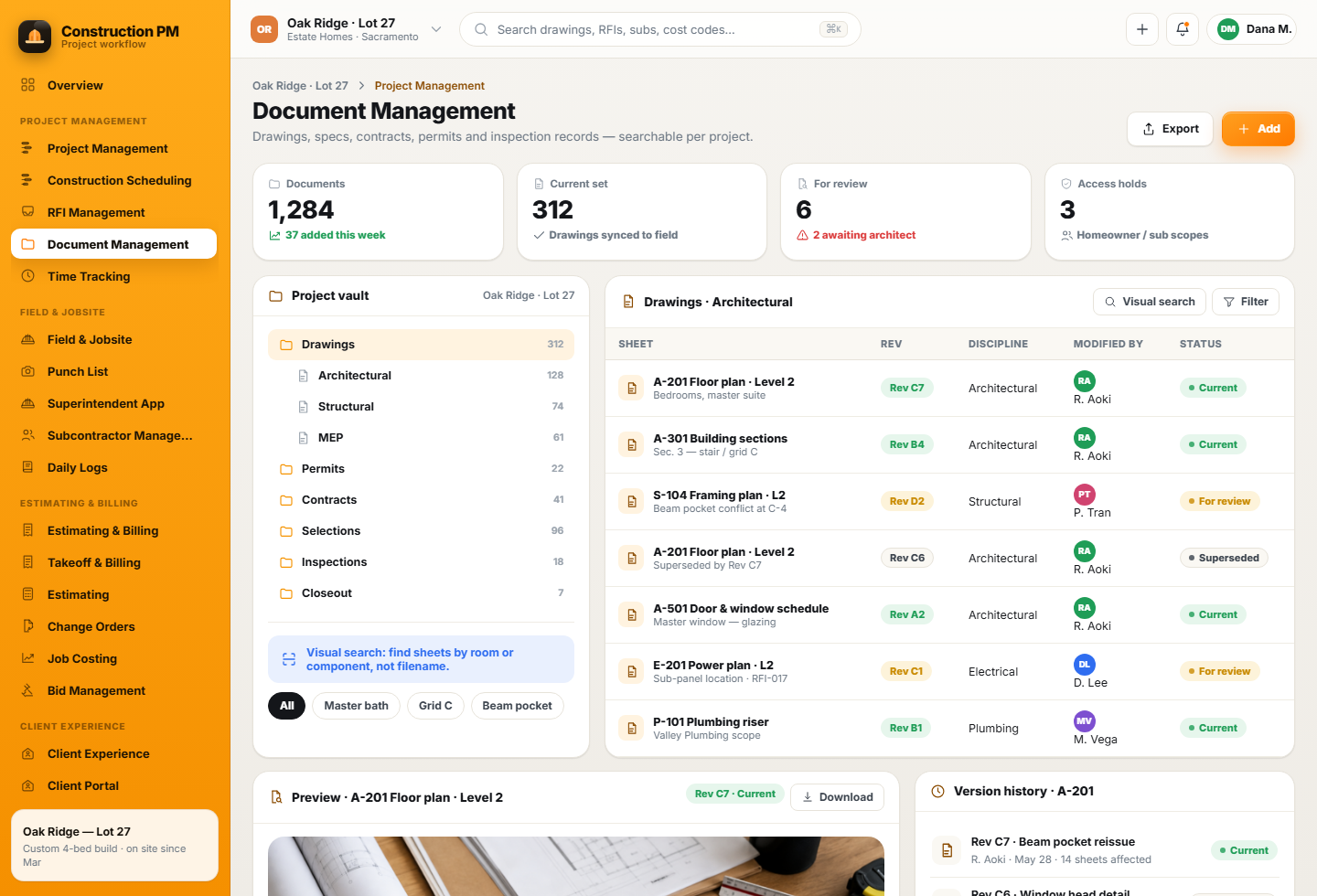The height and width of the screenshot is (896, 1317).
Task: Open RFI Management page
Action: [x=113, y=212]
